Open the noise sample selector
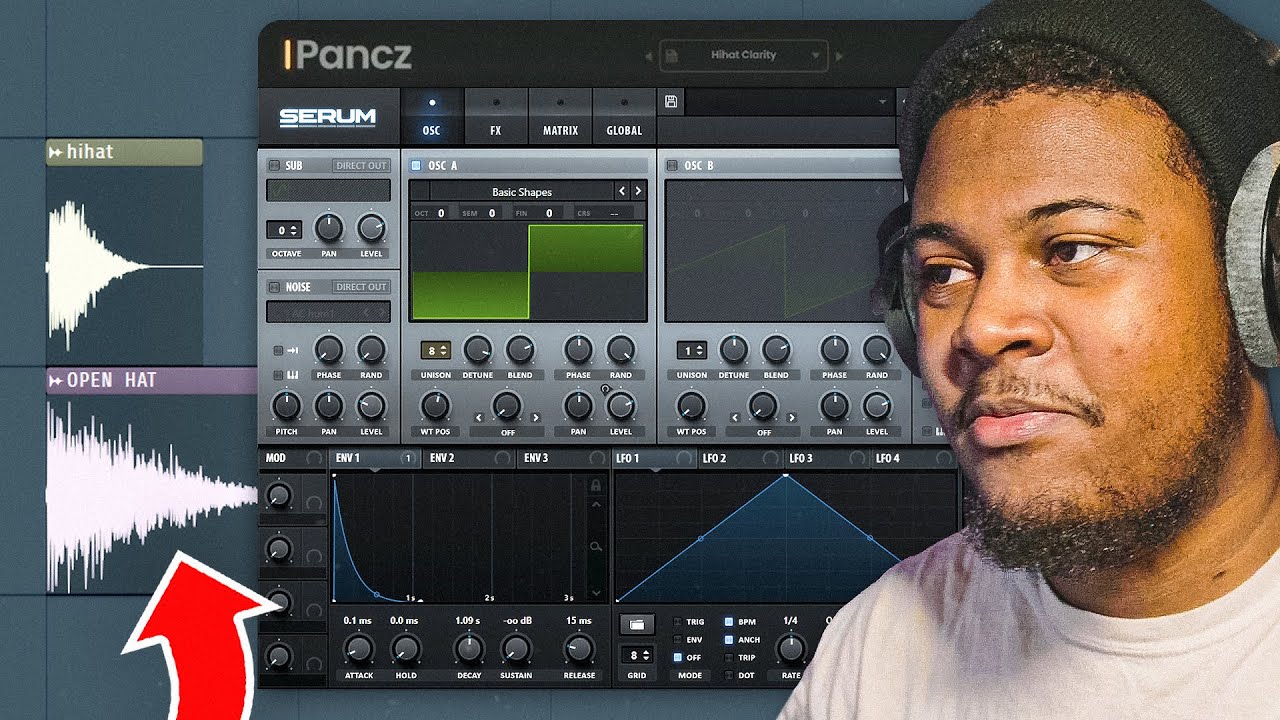 click(328, 312)
